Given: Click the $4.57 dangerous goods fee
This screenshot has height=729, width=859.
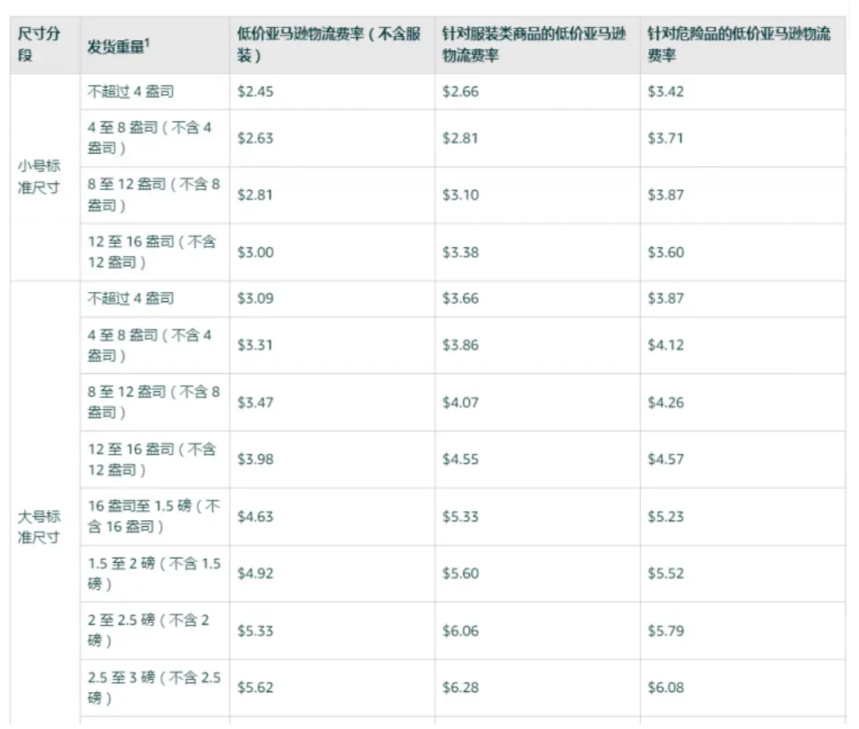Looking at the screenshot, I should coord(665,460).
